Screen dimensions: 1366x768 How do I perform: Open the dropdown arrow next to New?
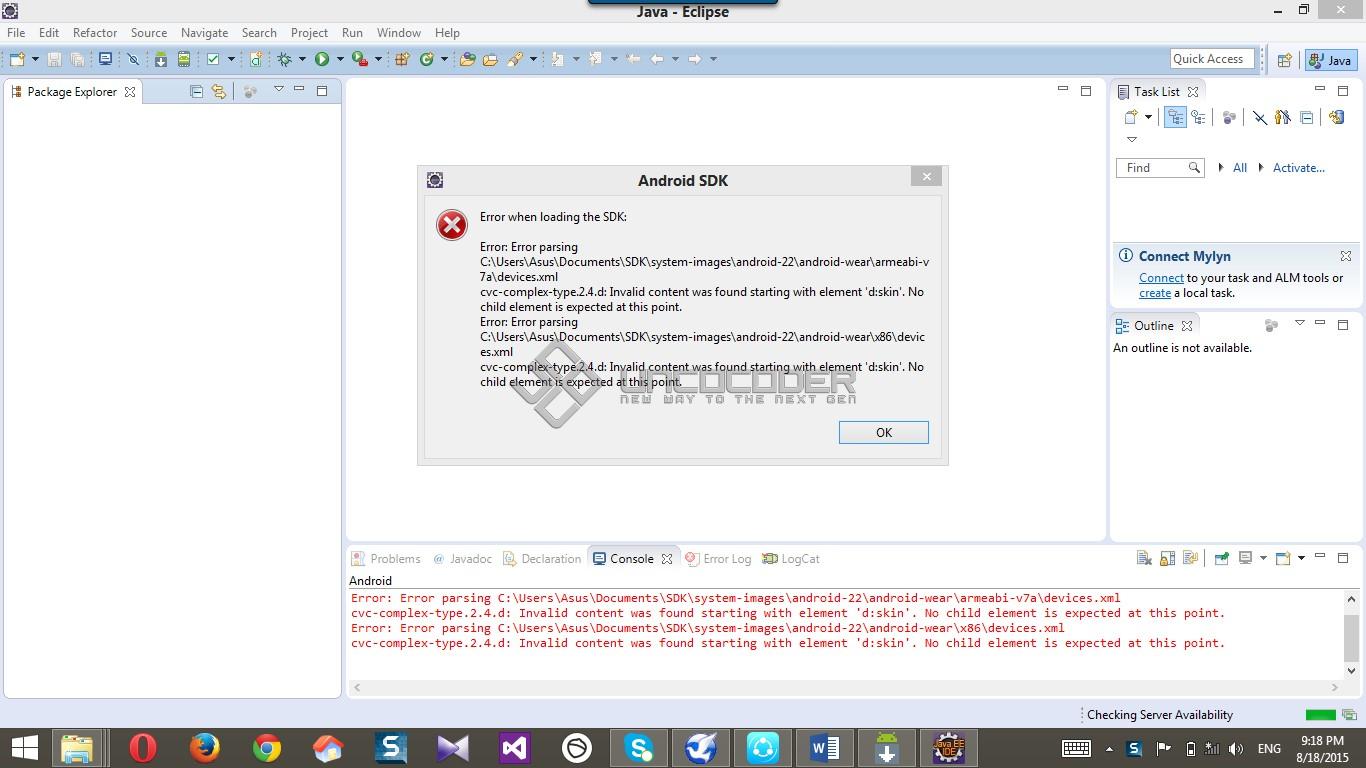[34, 59]
